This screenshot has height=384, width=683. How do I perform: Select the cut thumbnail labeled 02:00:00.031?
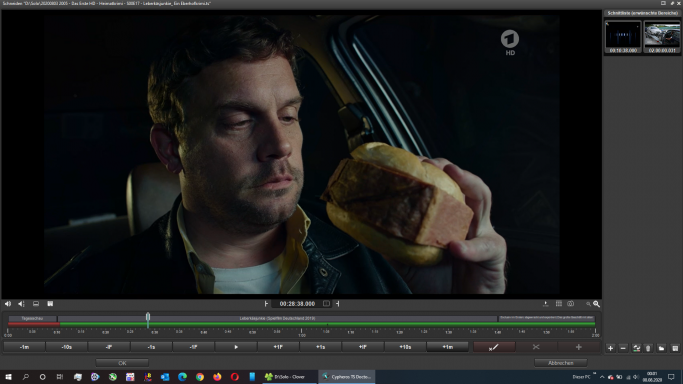click(x=662, y=37)
